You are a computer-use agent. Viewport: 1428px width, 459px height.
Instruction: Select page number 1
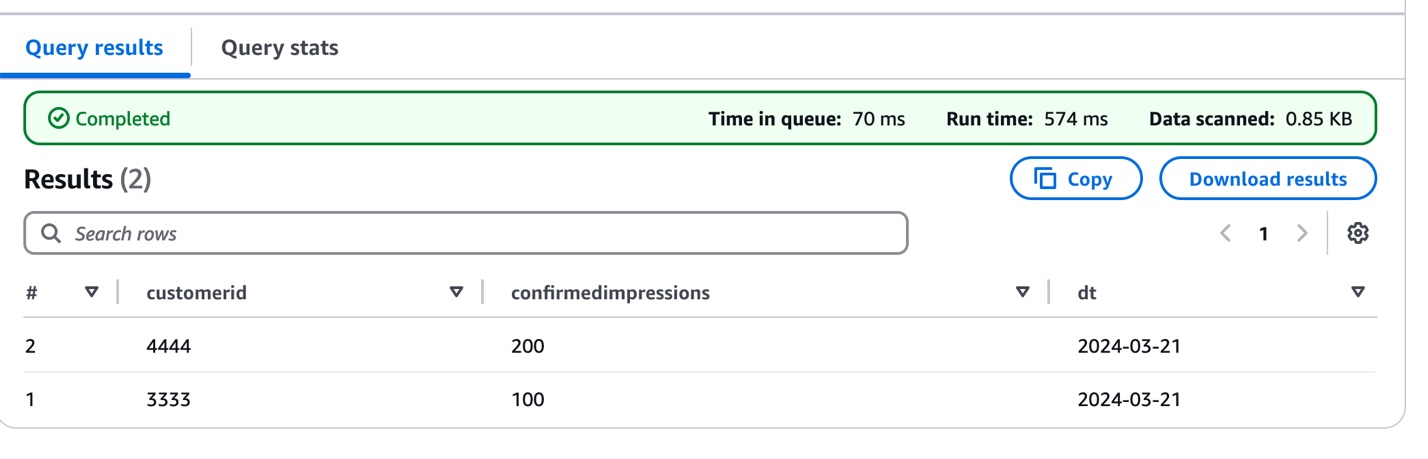(x=1263, y=233)
